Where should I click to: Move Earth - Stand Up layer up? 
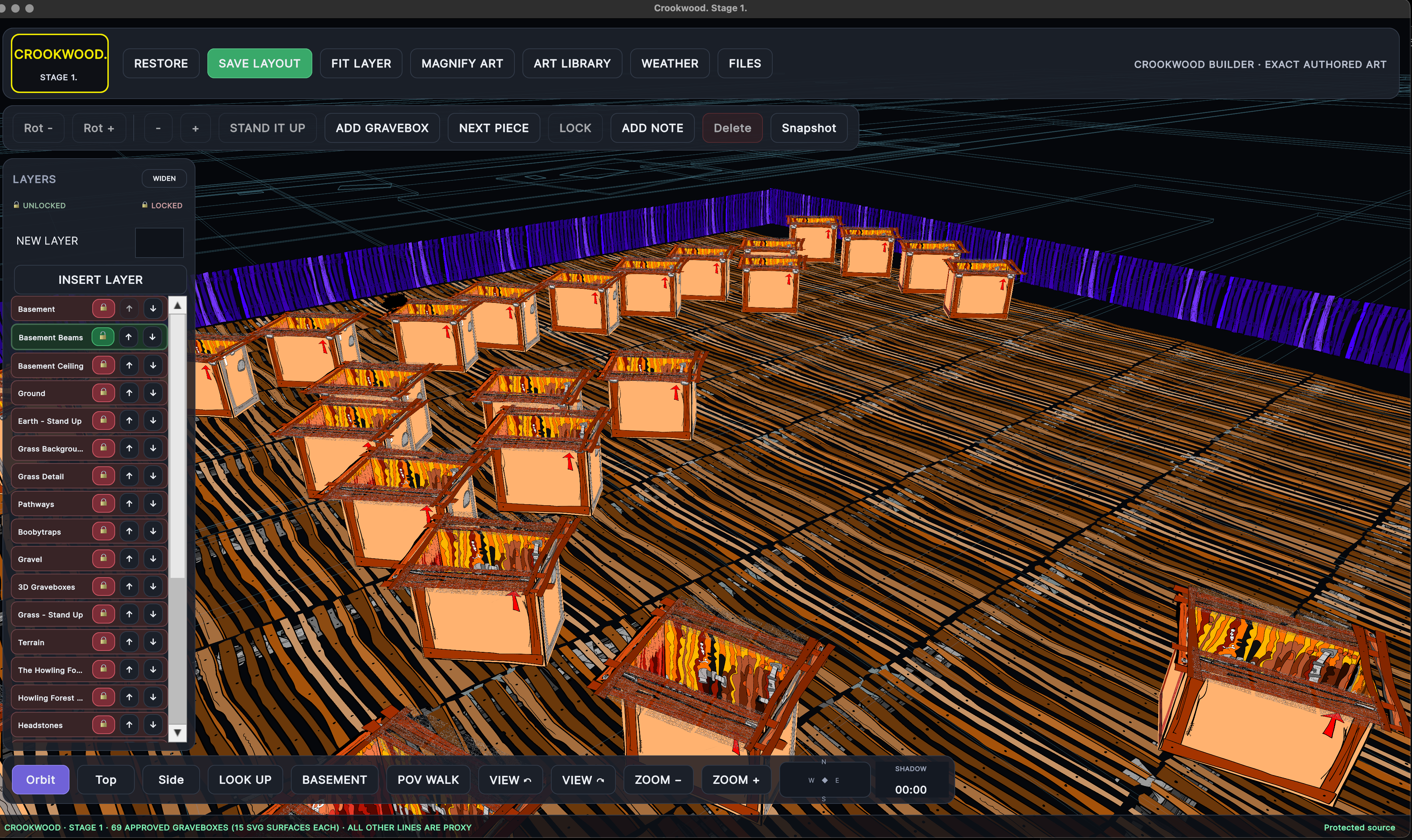pyautogui.click(x=129, y=420)
